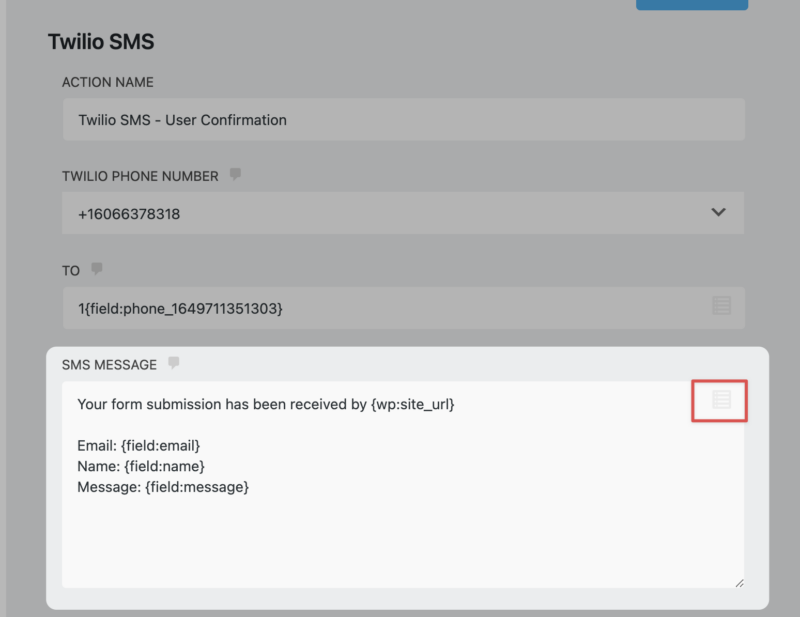Screen dimensions: 800x617
Task: Click the resize grip of the message box
Action: coord(740,581)
